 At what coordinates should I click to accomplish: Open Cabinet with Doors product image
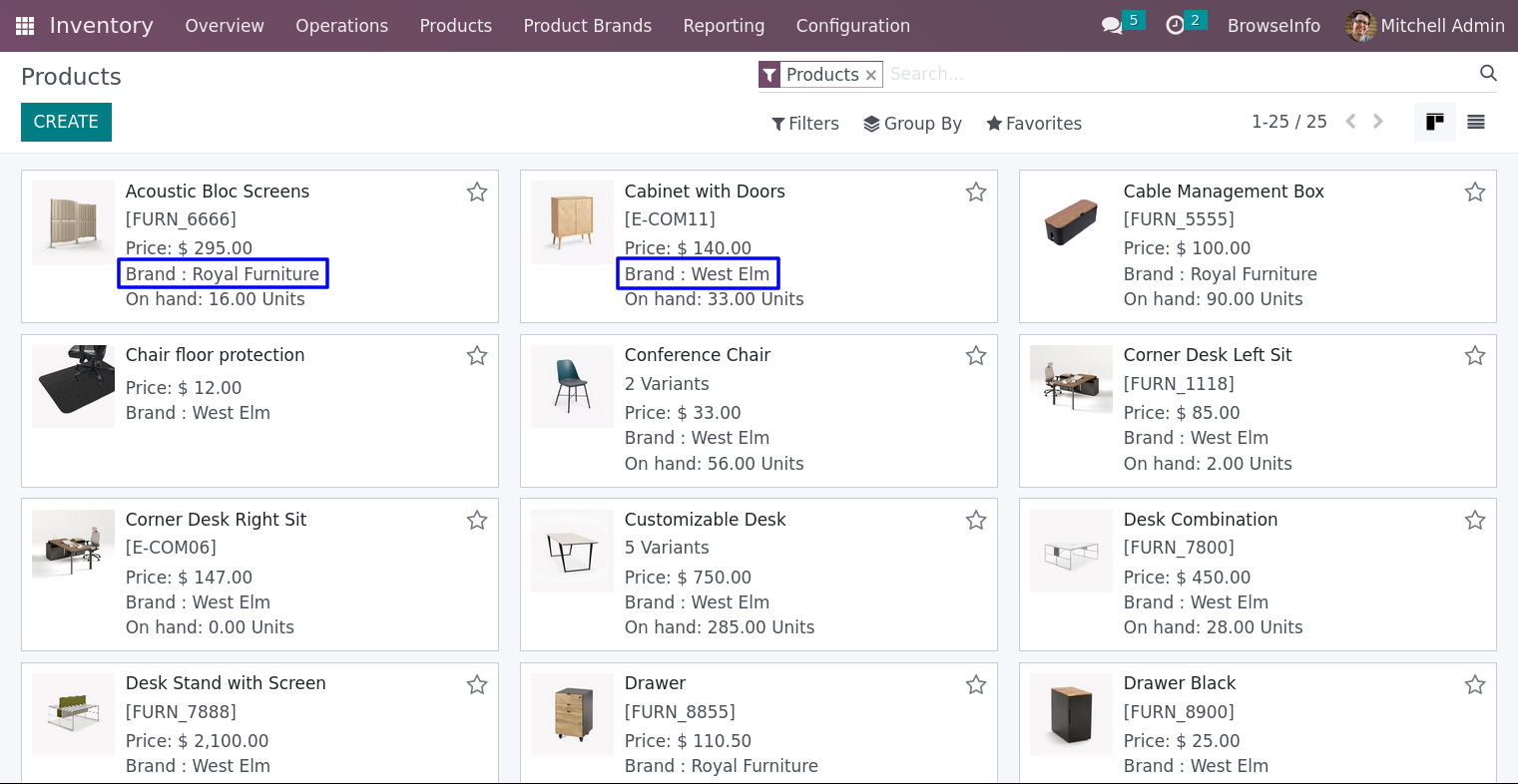(x=572, y=222)
